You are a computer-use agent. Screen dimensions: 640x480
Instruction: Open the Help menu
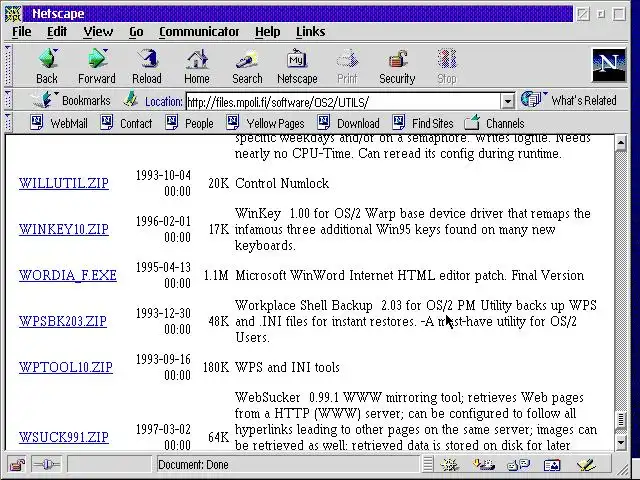[x=268, y=32]
